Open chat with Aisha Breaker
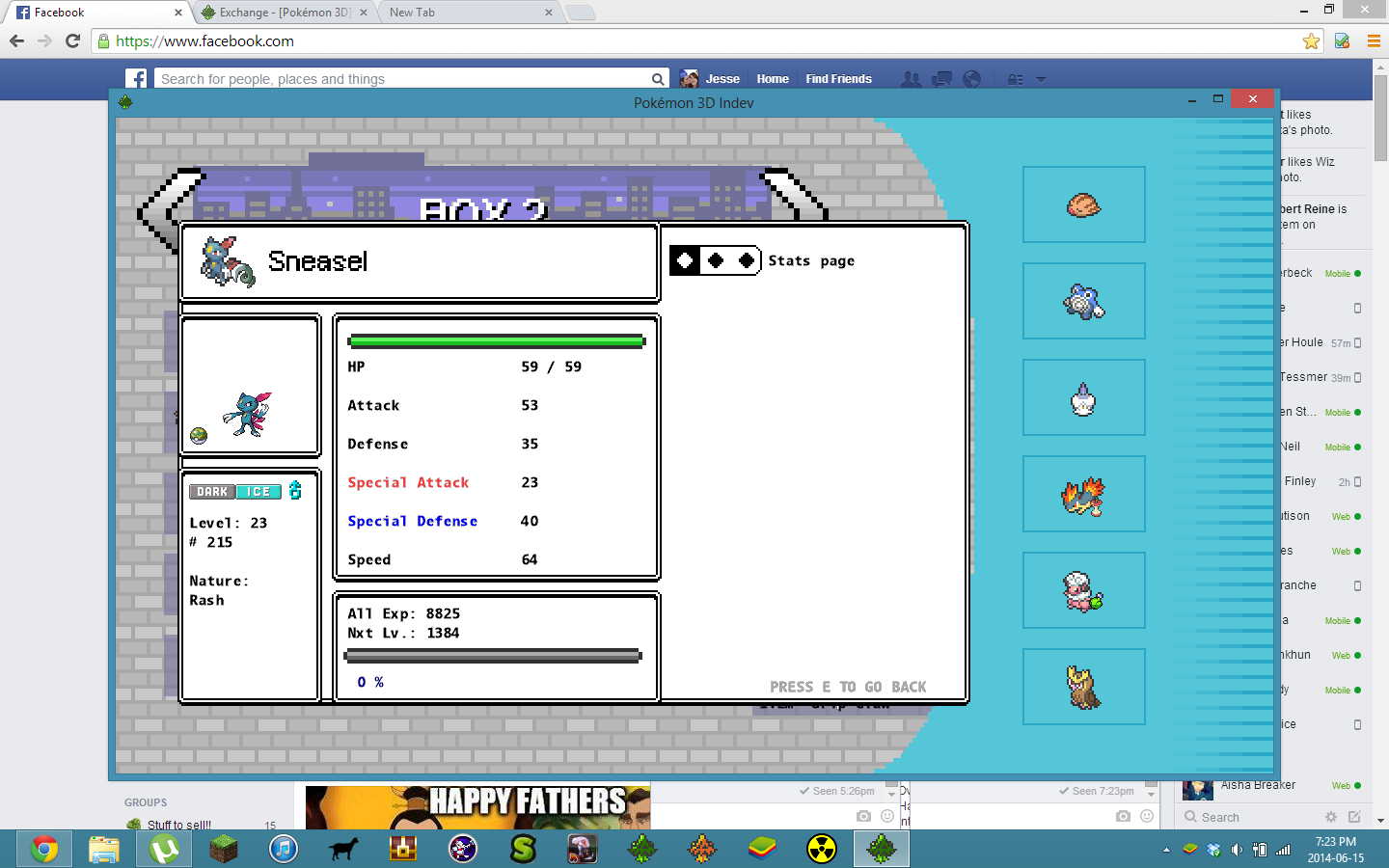 coord(1272,786)
